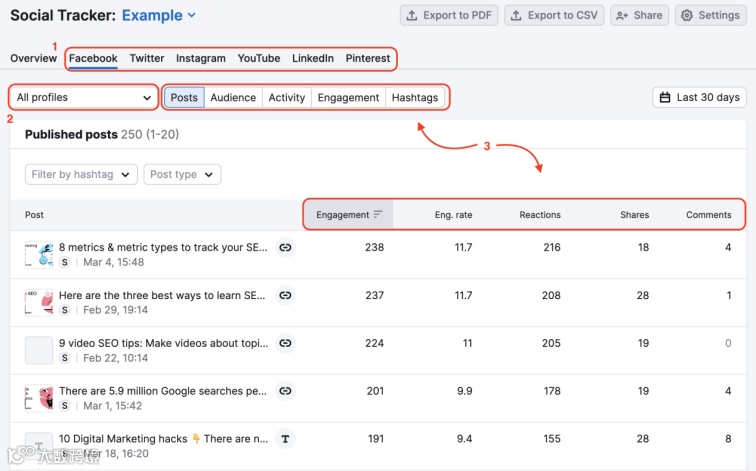Click the link icon on the '9 video SEO tips' post
Screen dimensions: 756x471
click(x=285, y=343)
